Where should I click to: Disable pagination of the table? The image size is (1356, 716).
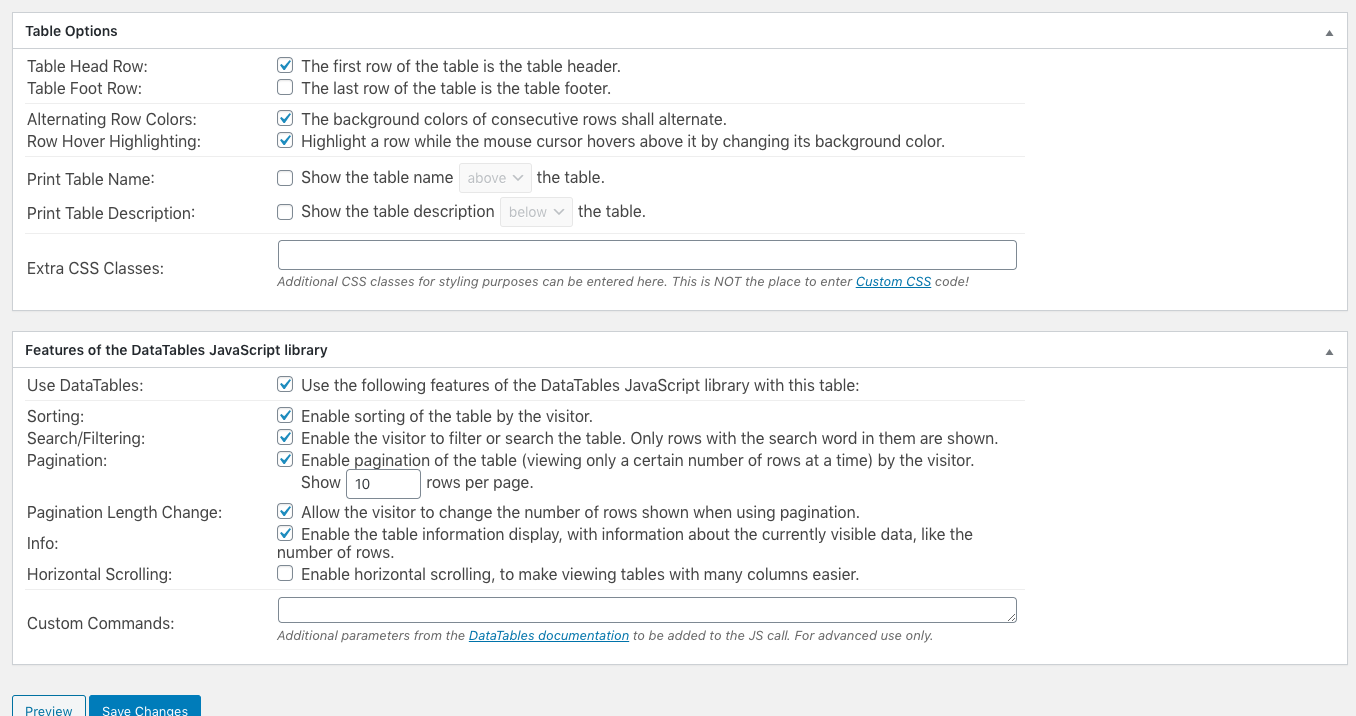[x=285, y=458]
